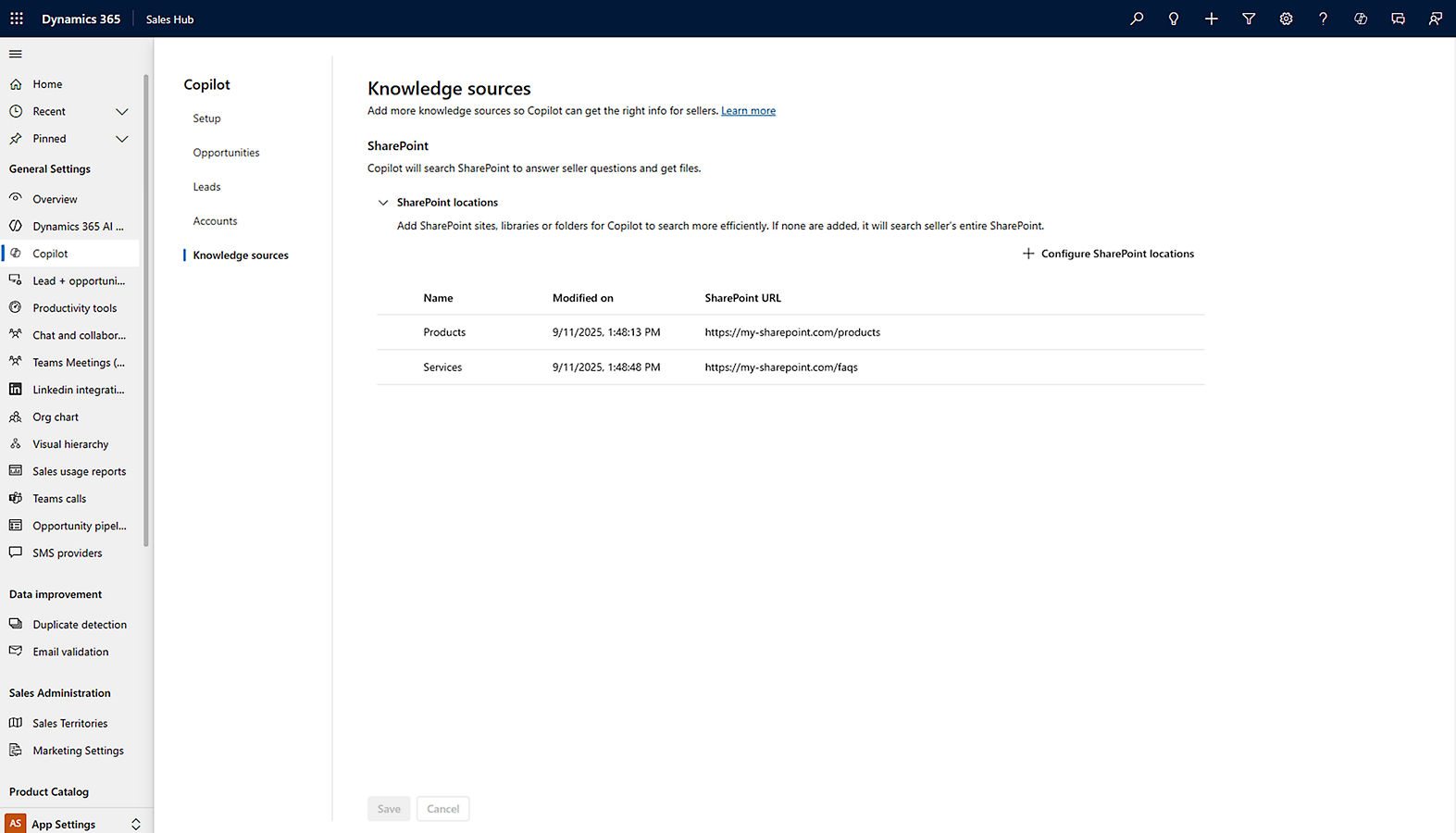Open Lead + opportunity settings in sidebar
This screenshot has width=1456, height=833.
pyautogui.click(x=69, y=280)
